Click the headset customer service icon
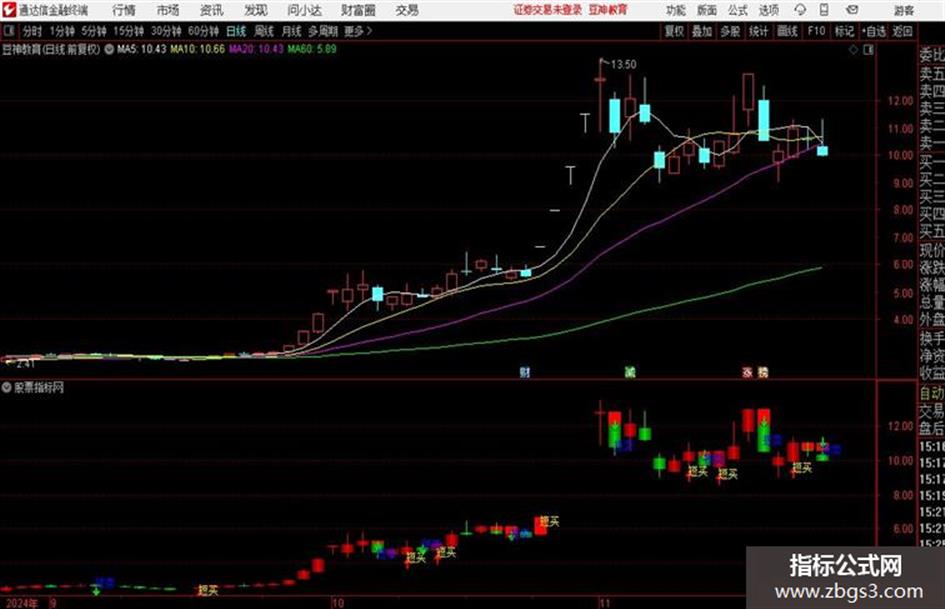 tap(800, 10)
